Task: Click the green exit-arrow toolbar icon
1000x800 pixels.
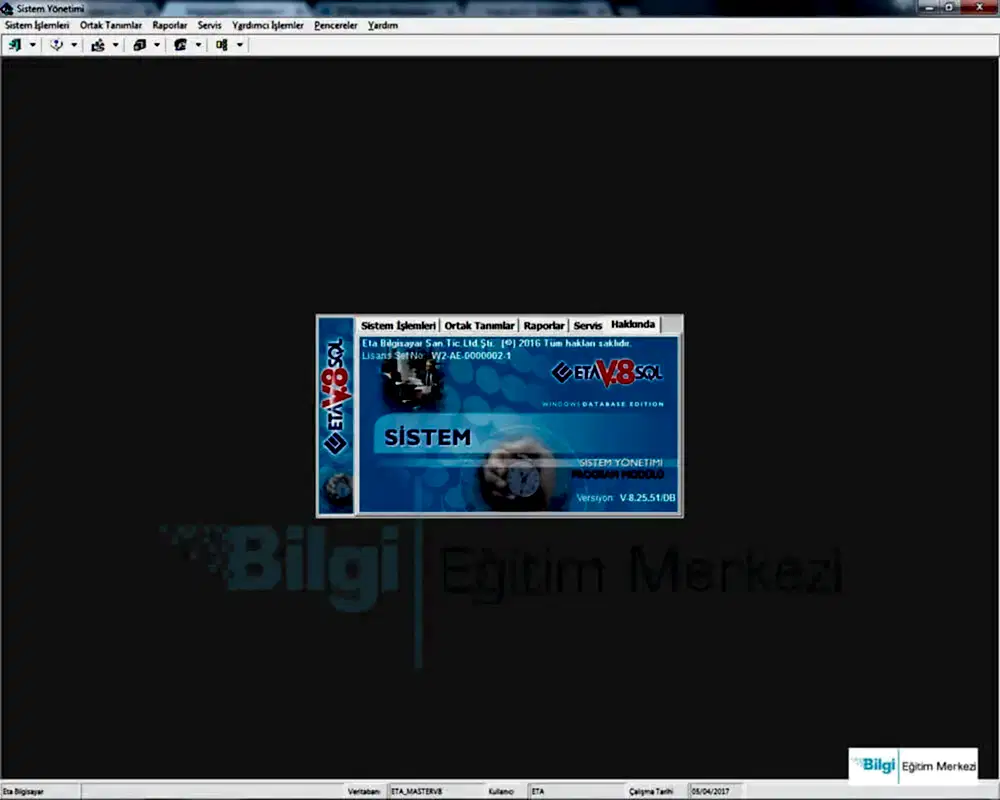Action: tap(17, 45)
